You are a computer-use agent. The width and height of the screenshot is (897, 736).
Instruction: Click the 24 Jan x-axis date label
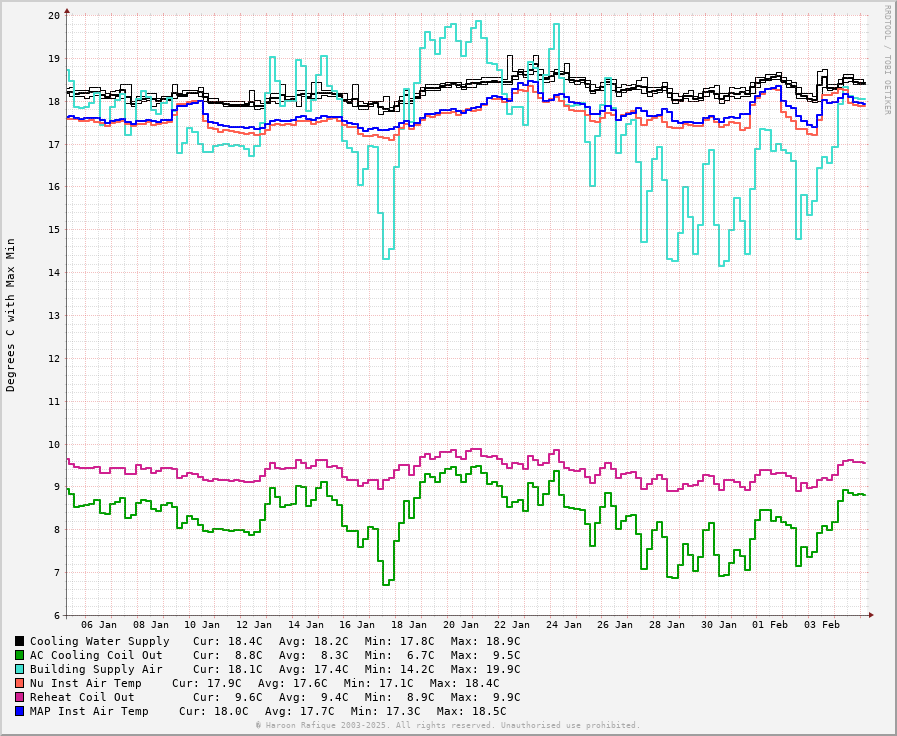563,625
